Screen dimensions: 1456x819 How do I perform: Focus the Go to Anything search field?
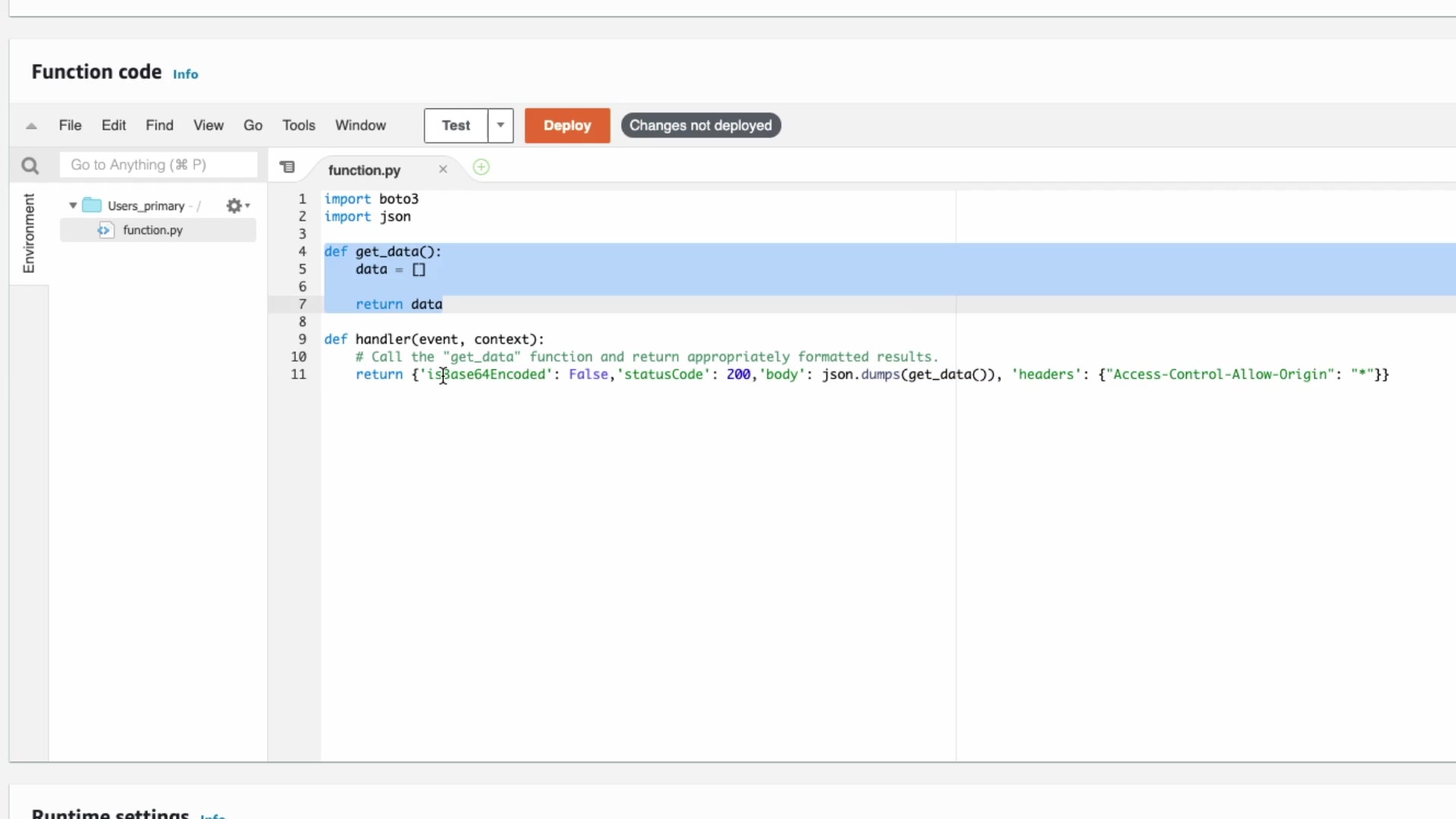[x=158, y=165]
